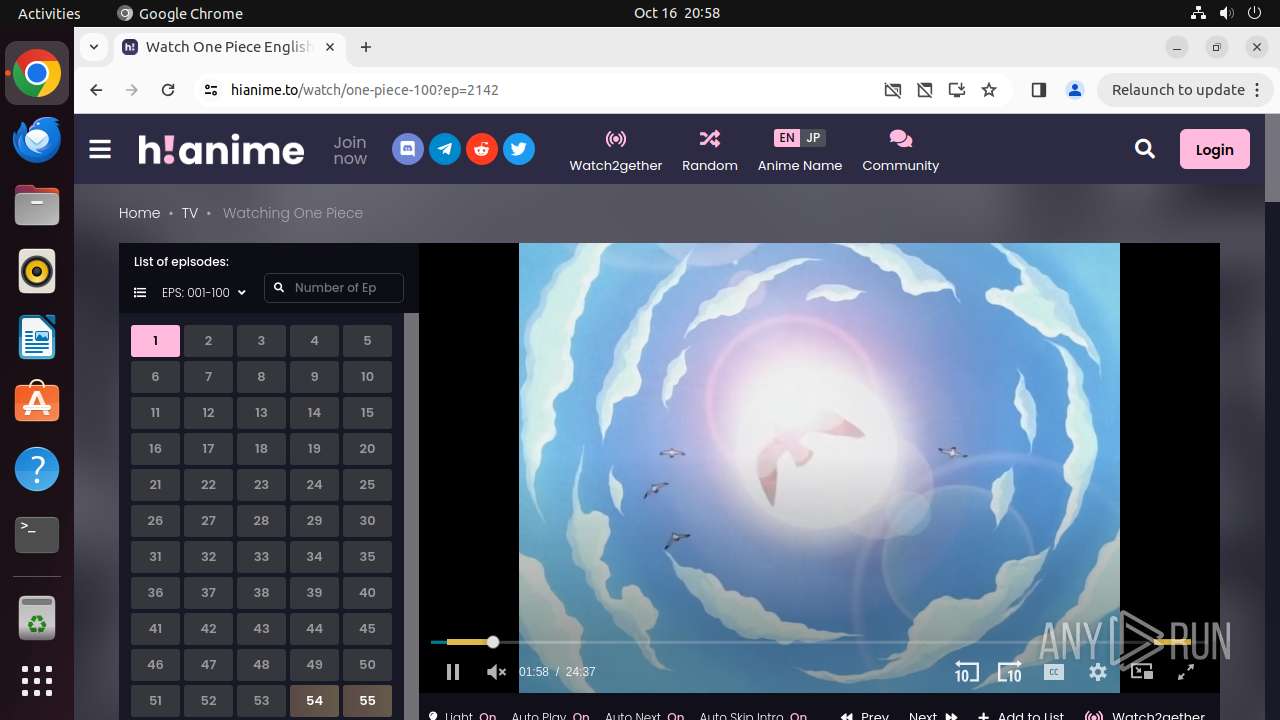
Task: Open Watch2gether from the top nav
Action: pos(616,150)
